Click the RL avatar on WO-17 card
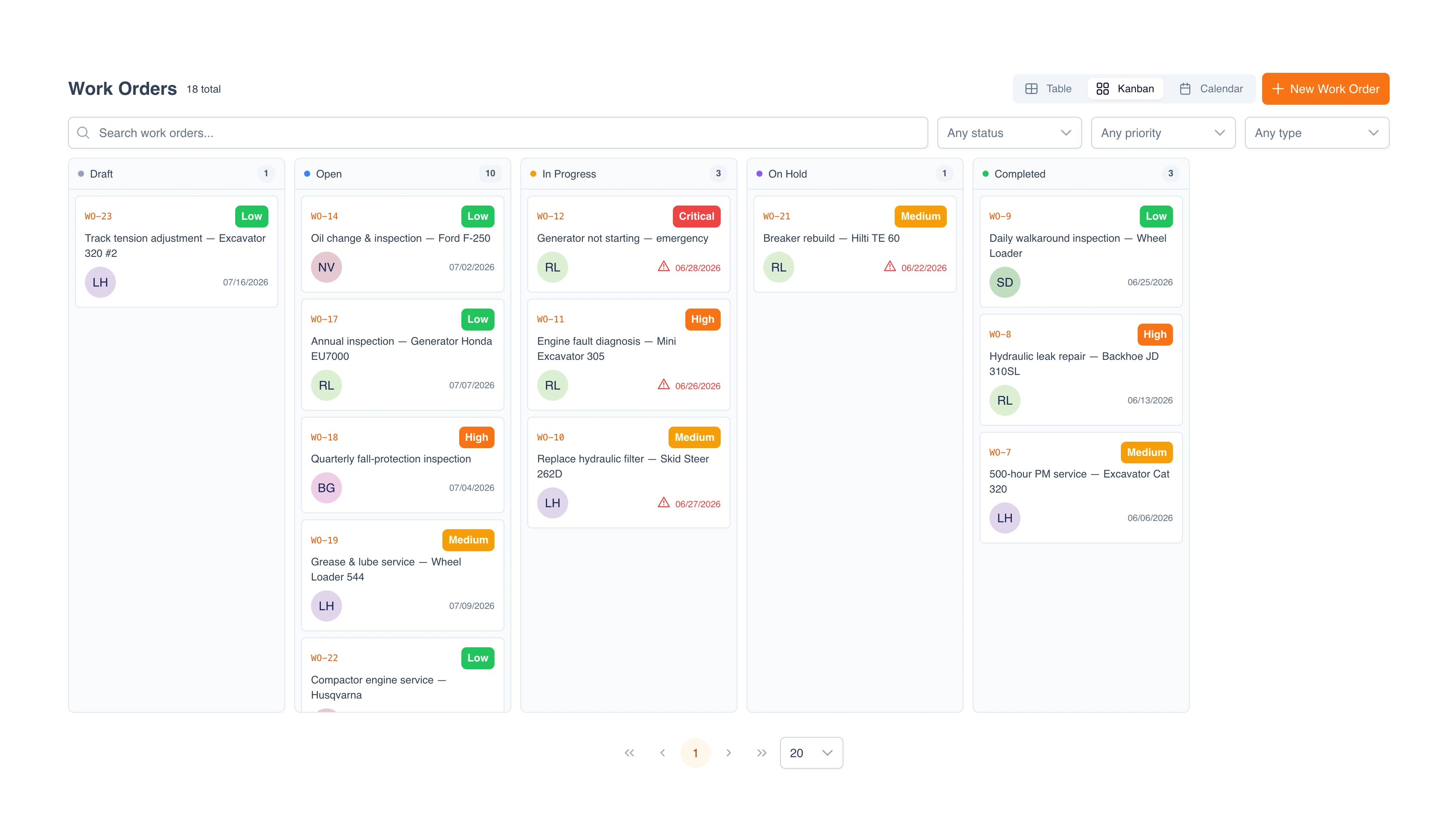The image size is (1456, 830). point(327,385)
